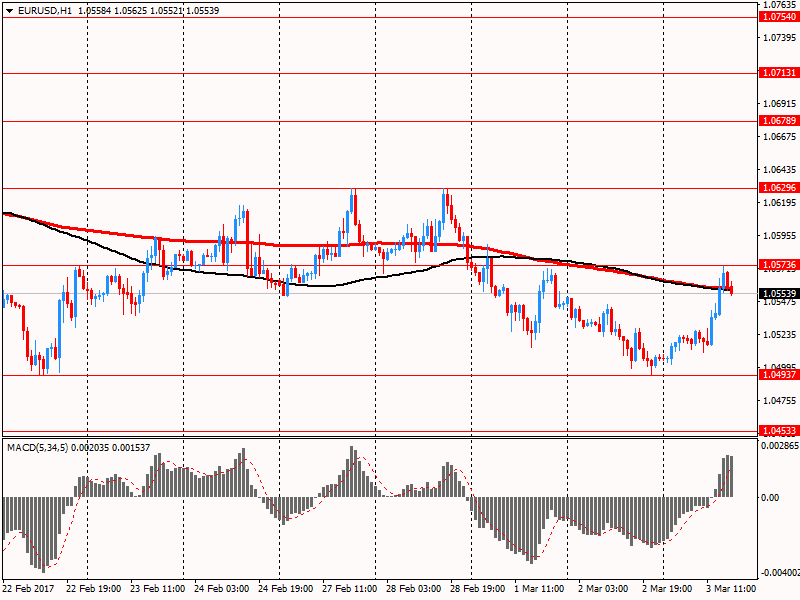Viewport: 800px width, 600px height.
Task: Open the chart menu triangle beside EURUSD,H1
Action: point(9,11)
